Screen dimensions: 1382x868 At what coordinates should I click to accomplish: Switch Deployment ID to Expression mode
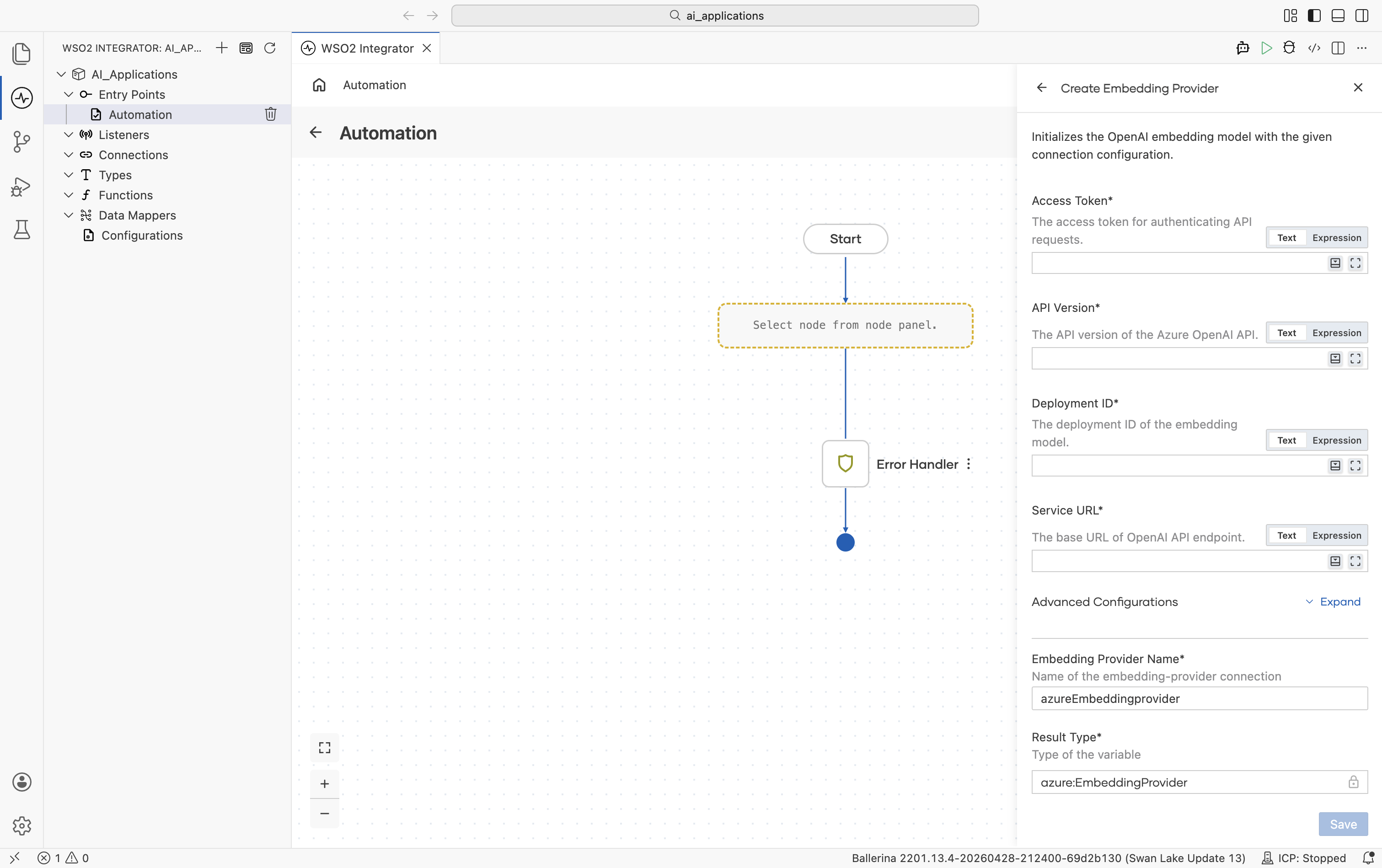click(x=1337, y=440)
